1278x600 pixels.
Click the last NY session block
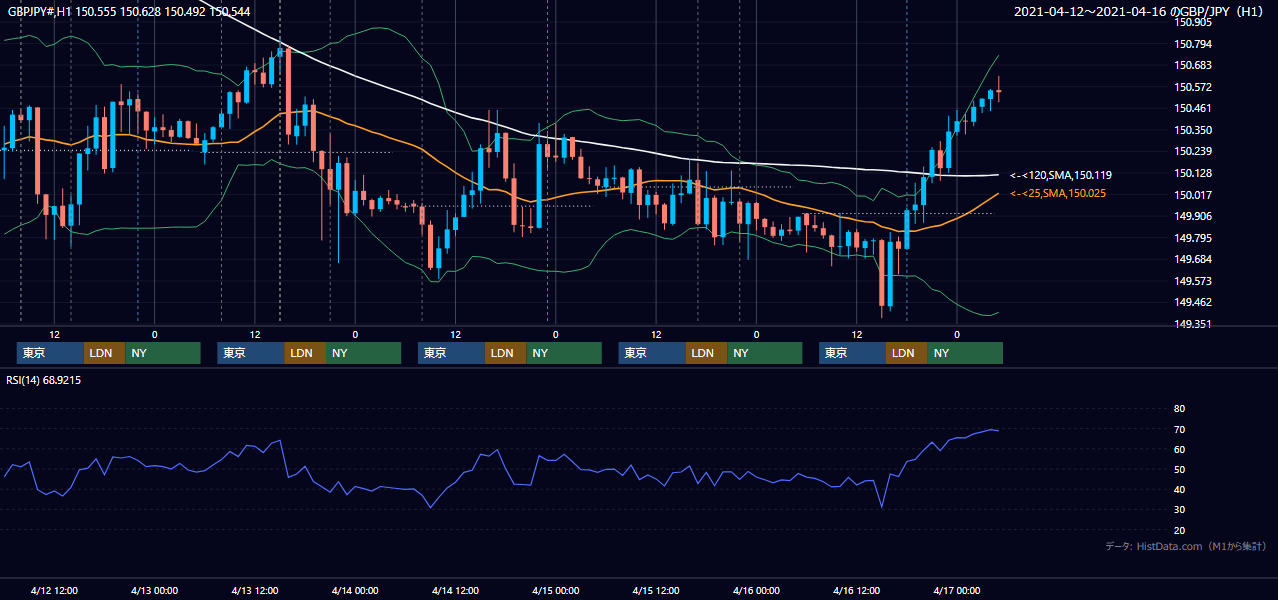pos(965,353)
